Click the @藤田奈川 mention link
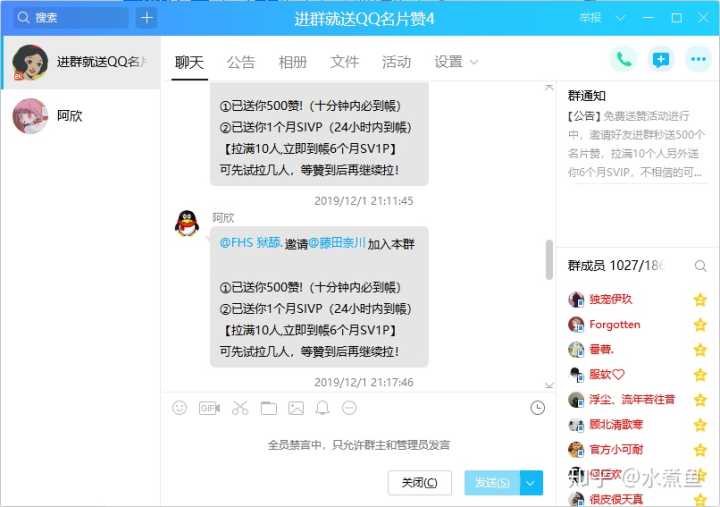 pyautogui.click(x=337, y=242)
